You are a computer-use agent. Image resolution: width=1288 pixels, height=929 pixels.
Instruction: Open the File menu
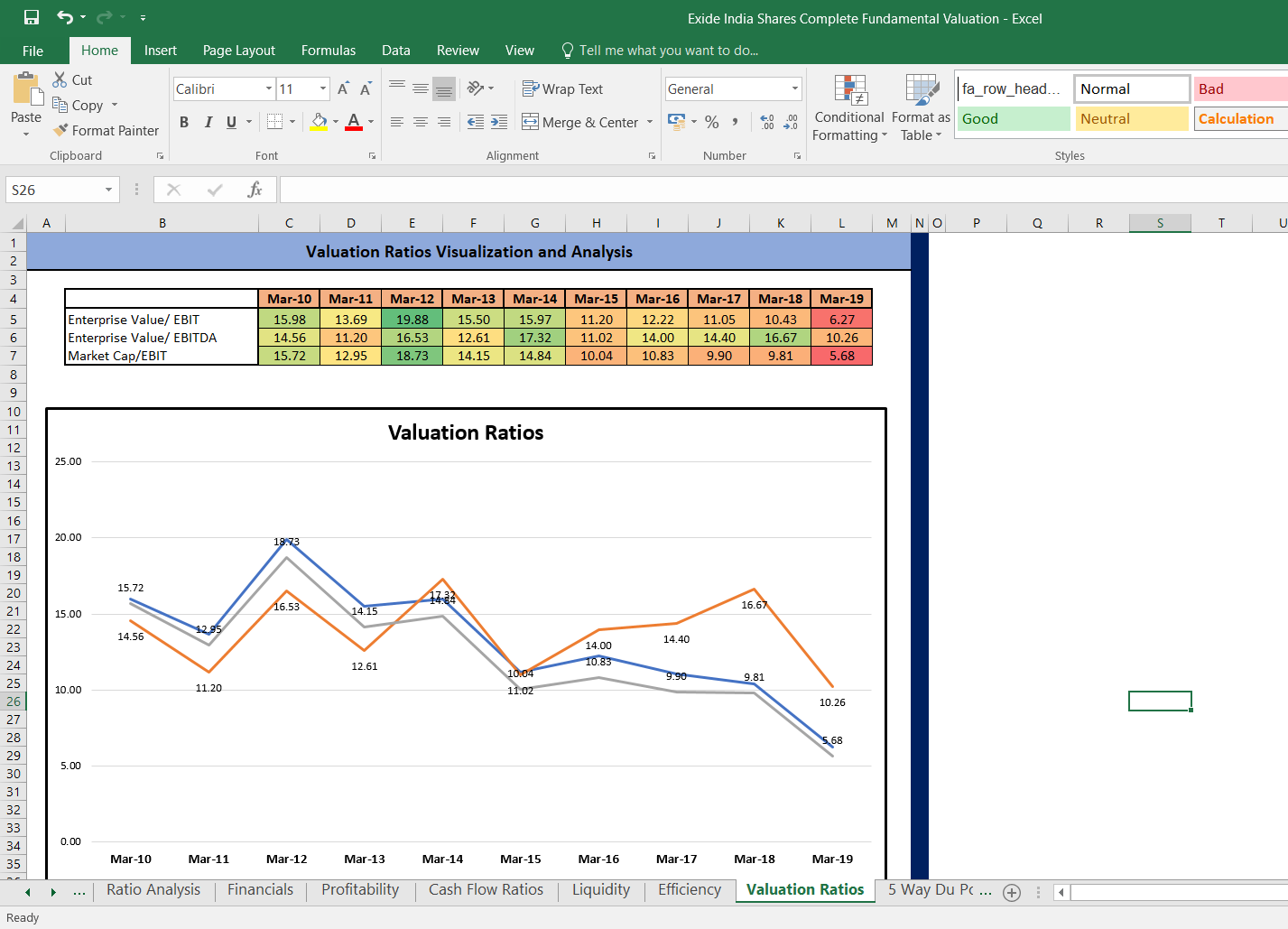click(32, 51)
